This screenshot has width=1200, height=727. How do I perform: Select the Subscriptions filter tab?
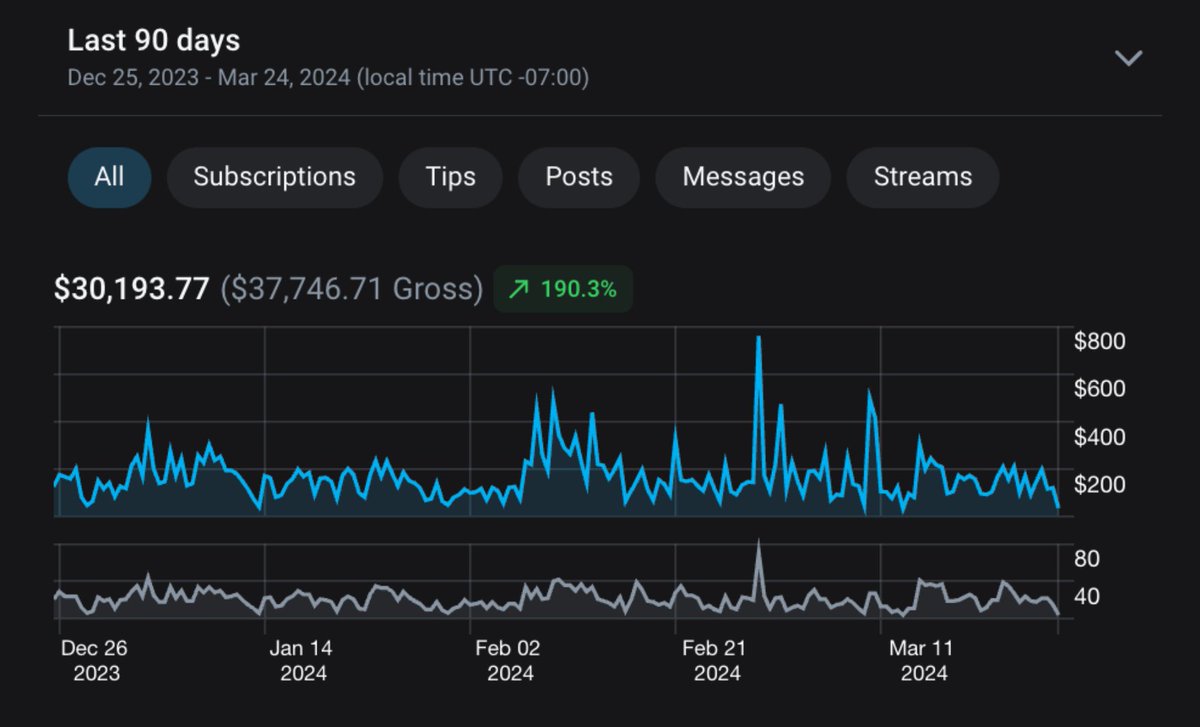click(274, 176)
